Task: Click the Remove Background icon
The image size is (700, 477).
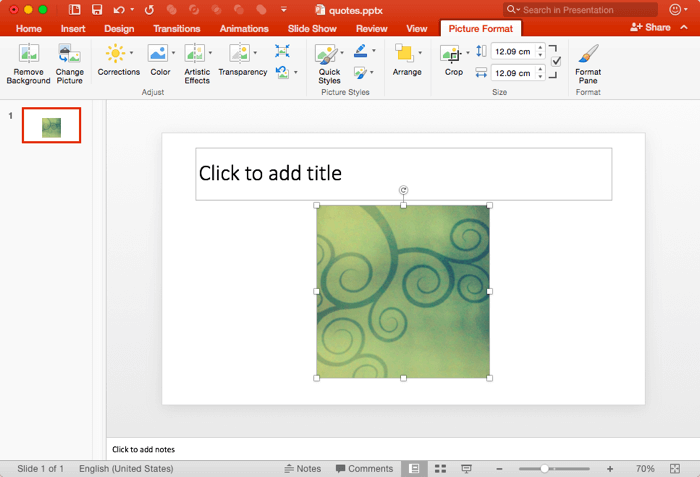Action: pyautogui.click(x=29, y=53)
